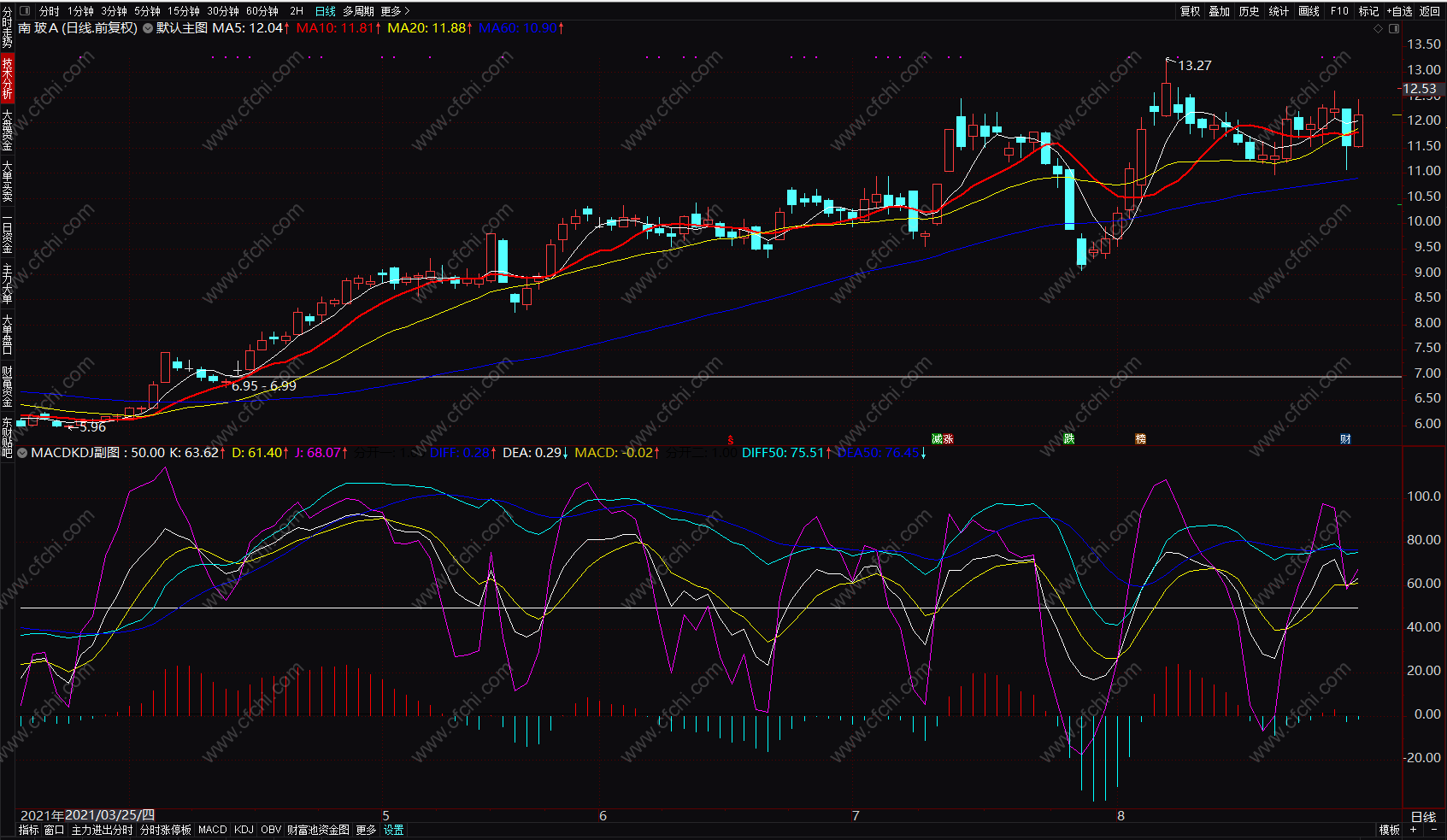Viewport: 1447px width, 840px height.
Task: Click the red MA10 value label
Action: [x=338, y=28]
